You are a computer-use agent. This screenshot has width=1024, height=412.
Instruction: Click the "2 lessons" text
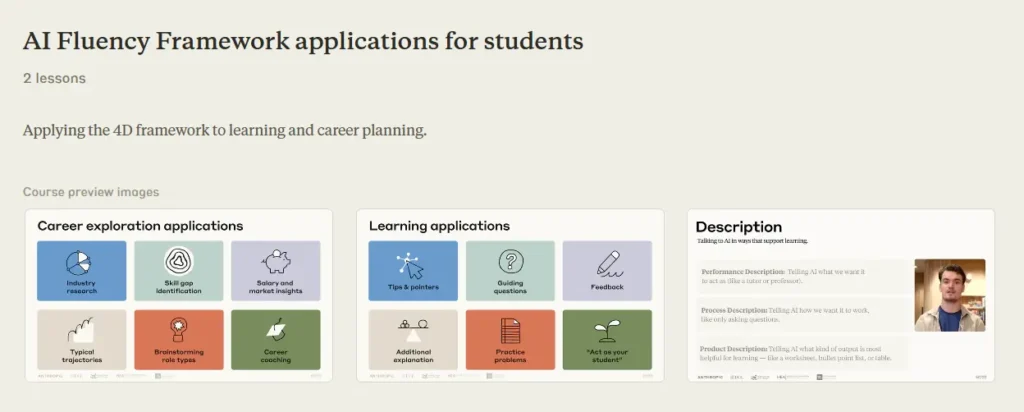click(54, 78)
